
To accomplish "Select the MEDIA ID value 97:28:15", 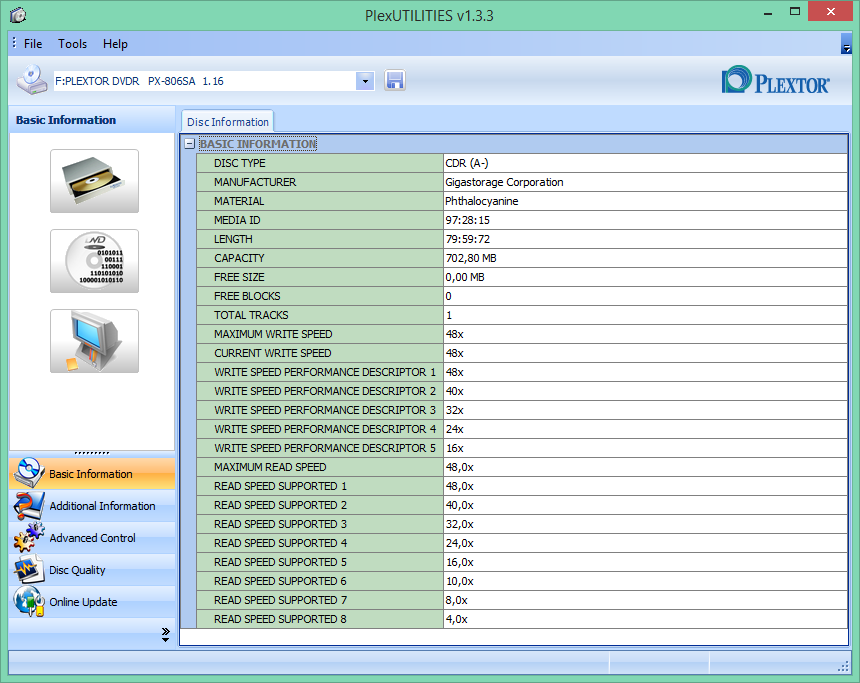I will (467, 220).
